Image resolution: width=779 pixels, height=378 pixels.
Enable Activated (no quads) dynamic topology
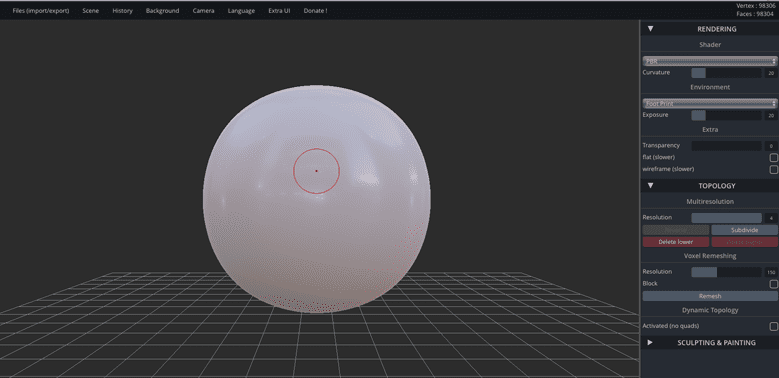[x=774, y=326]
